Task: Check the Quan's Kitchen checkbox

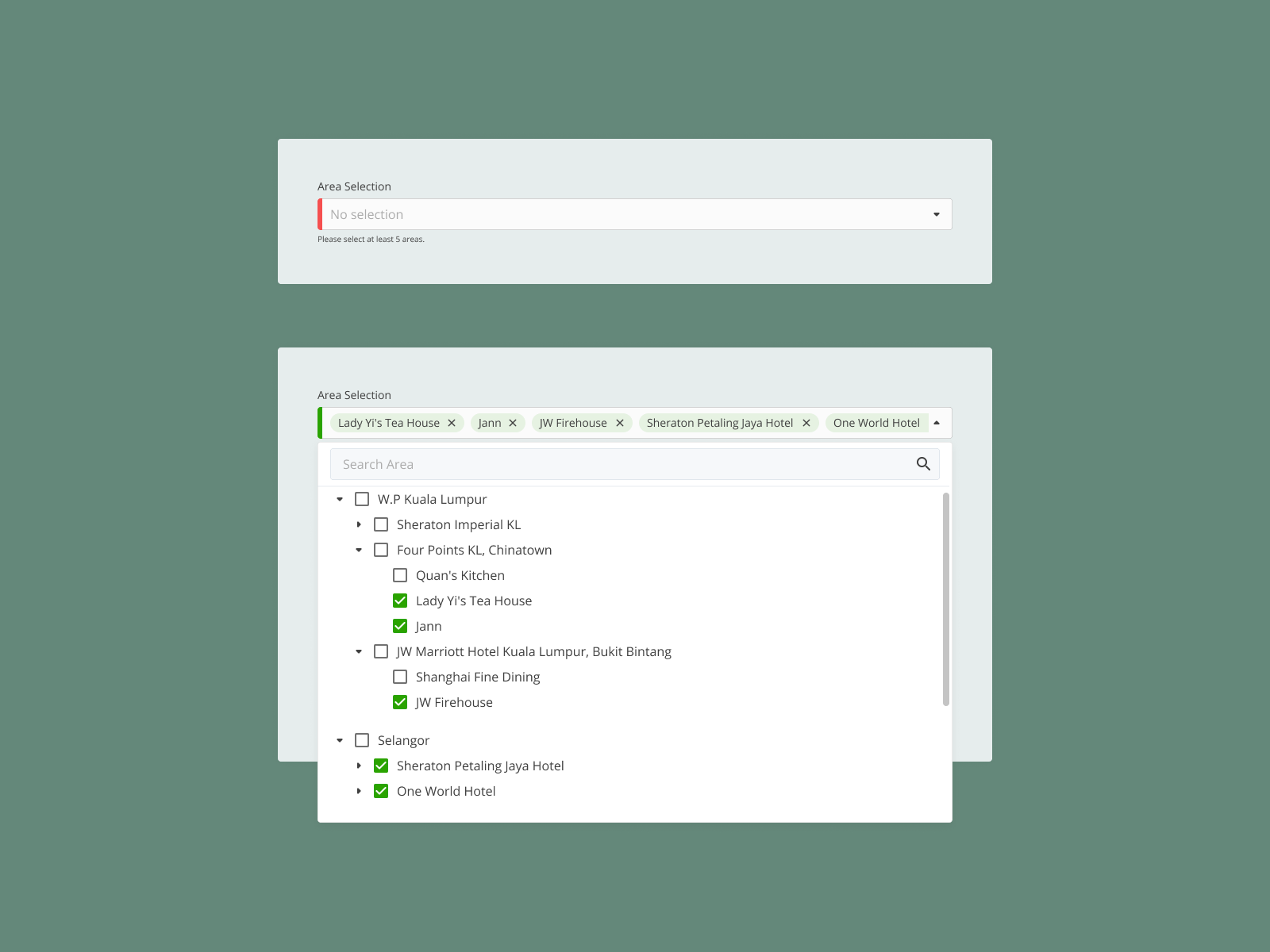Action: pyautogui.click(x=400, y=575)
